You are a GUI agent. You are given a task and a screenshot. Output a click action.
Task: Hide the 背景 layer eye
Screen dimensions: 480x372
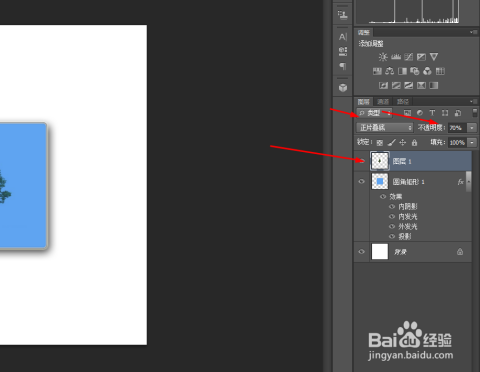tap(362, 252)
